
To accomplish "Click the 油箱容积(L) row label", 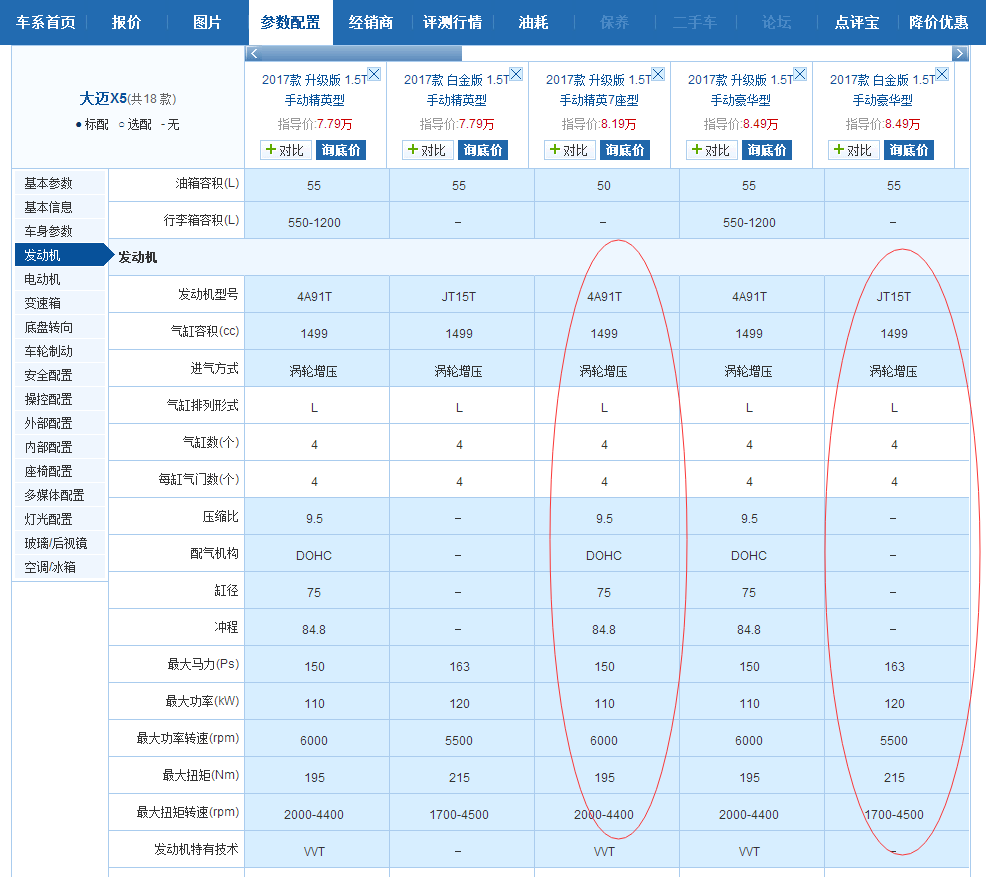I will point(208,184).
